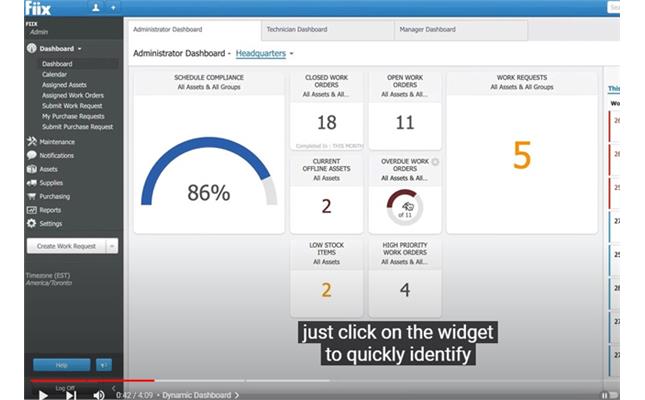Open the Settings gear icon

(x=32, y=223)
